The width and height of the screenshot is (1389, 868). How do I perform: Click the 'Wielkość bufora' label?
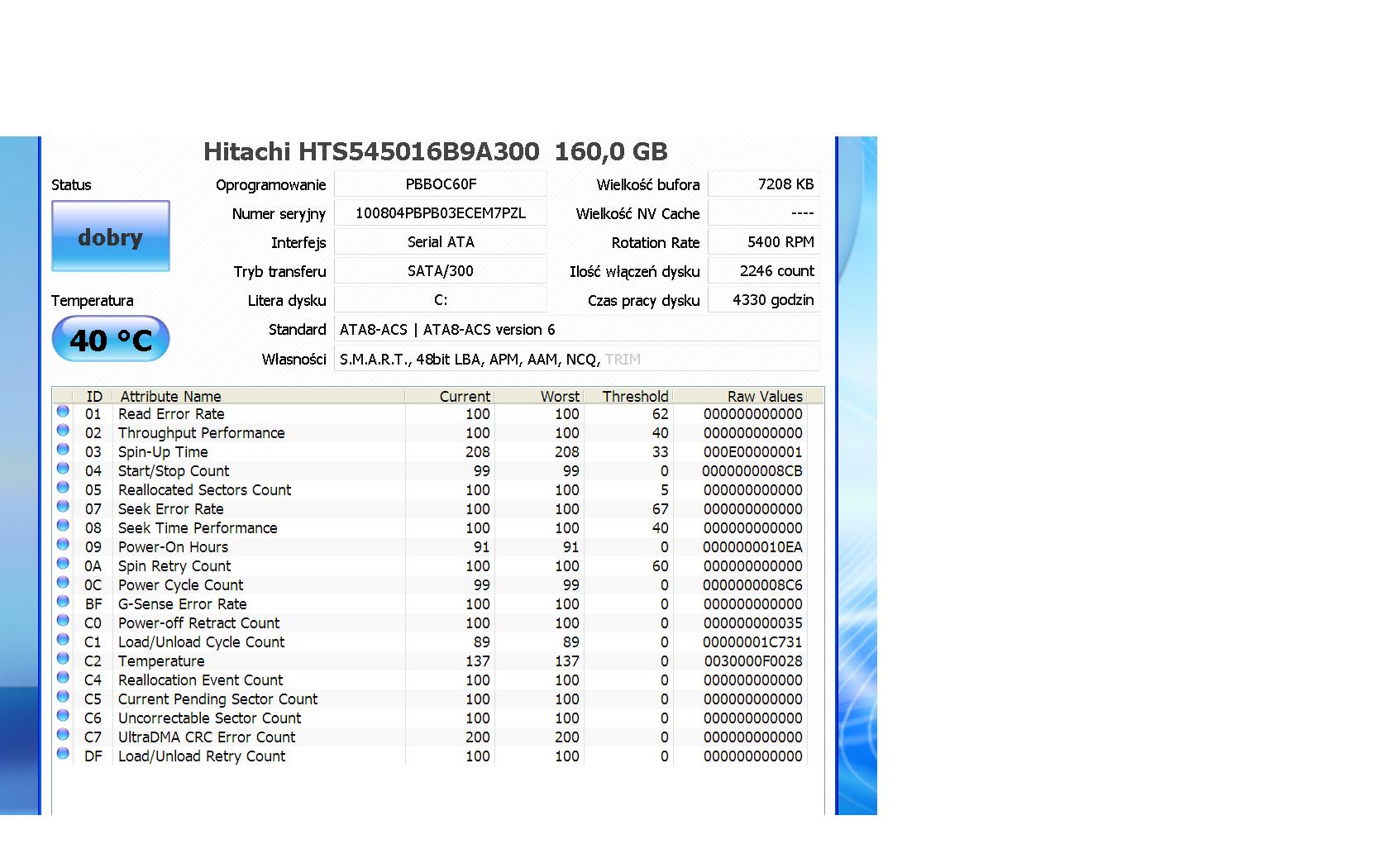tap(648, 184)
